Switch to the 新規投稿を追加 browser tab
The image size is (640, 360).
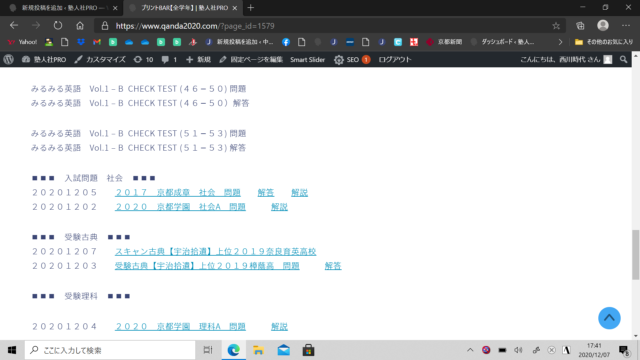click(x=63, y=8)
